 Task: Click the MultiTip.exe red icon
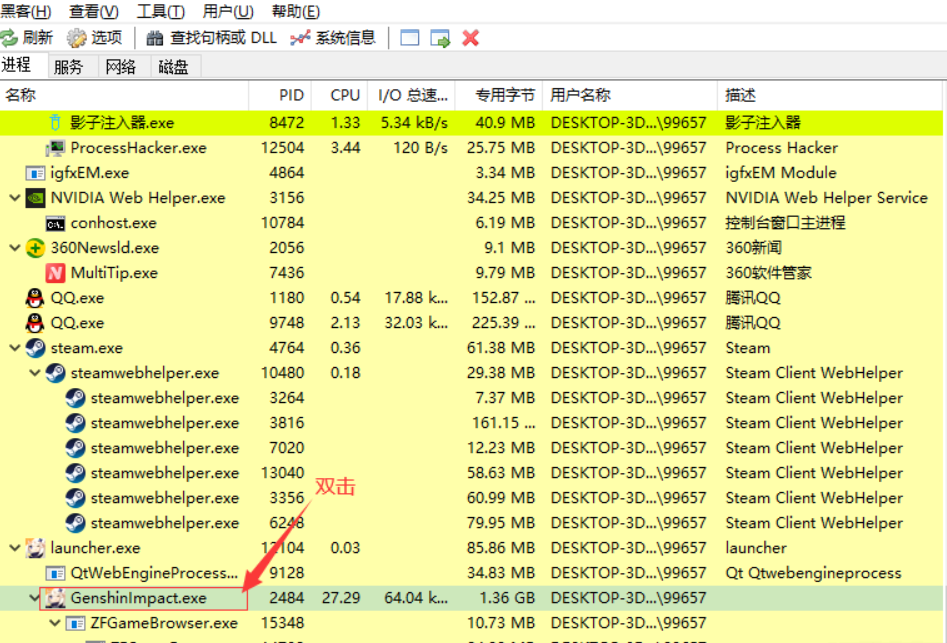pos(55,273)
